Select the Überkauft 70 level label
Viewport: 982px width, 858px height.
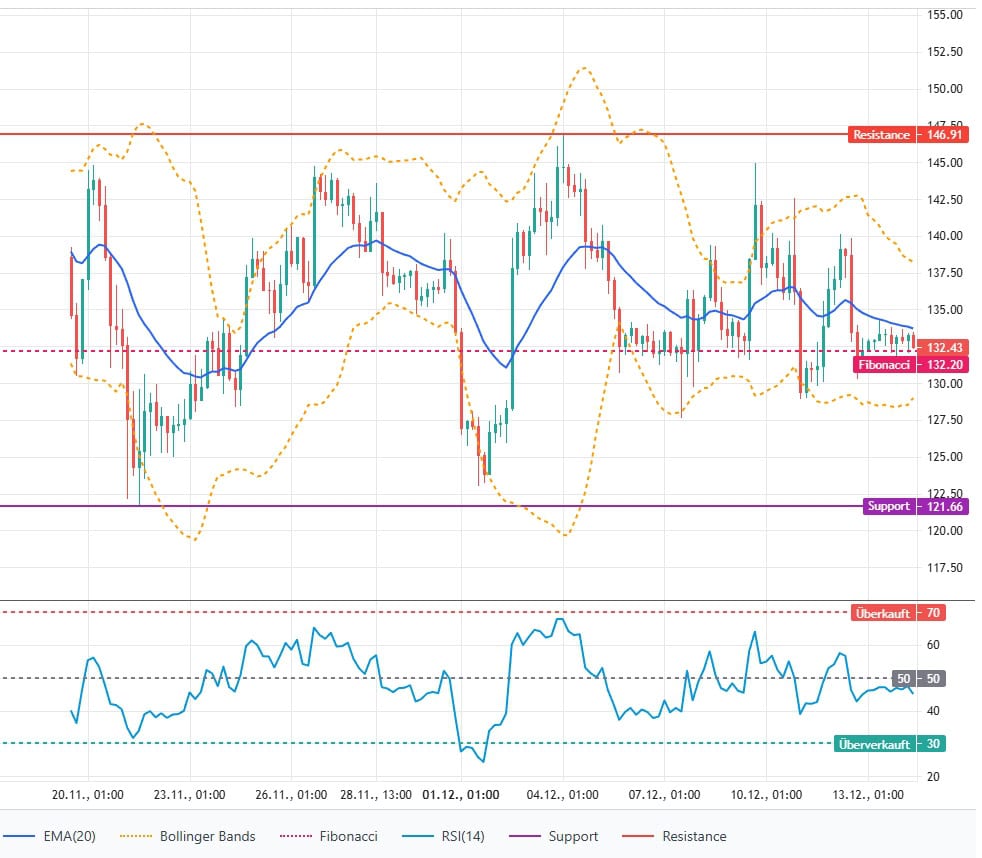897,613
